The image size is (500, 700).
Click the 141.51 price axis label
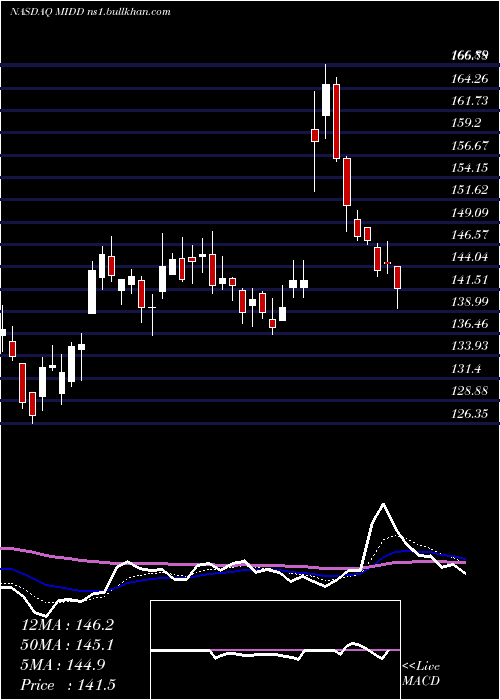[469, 280]
